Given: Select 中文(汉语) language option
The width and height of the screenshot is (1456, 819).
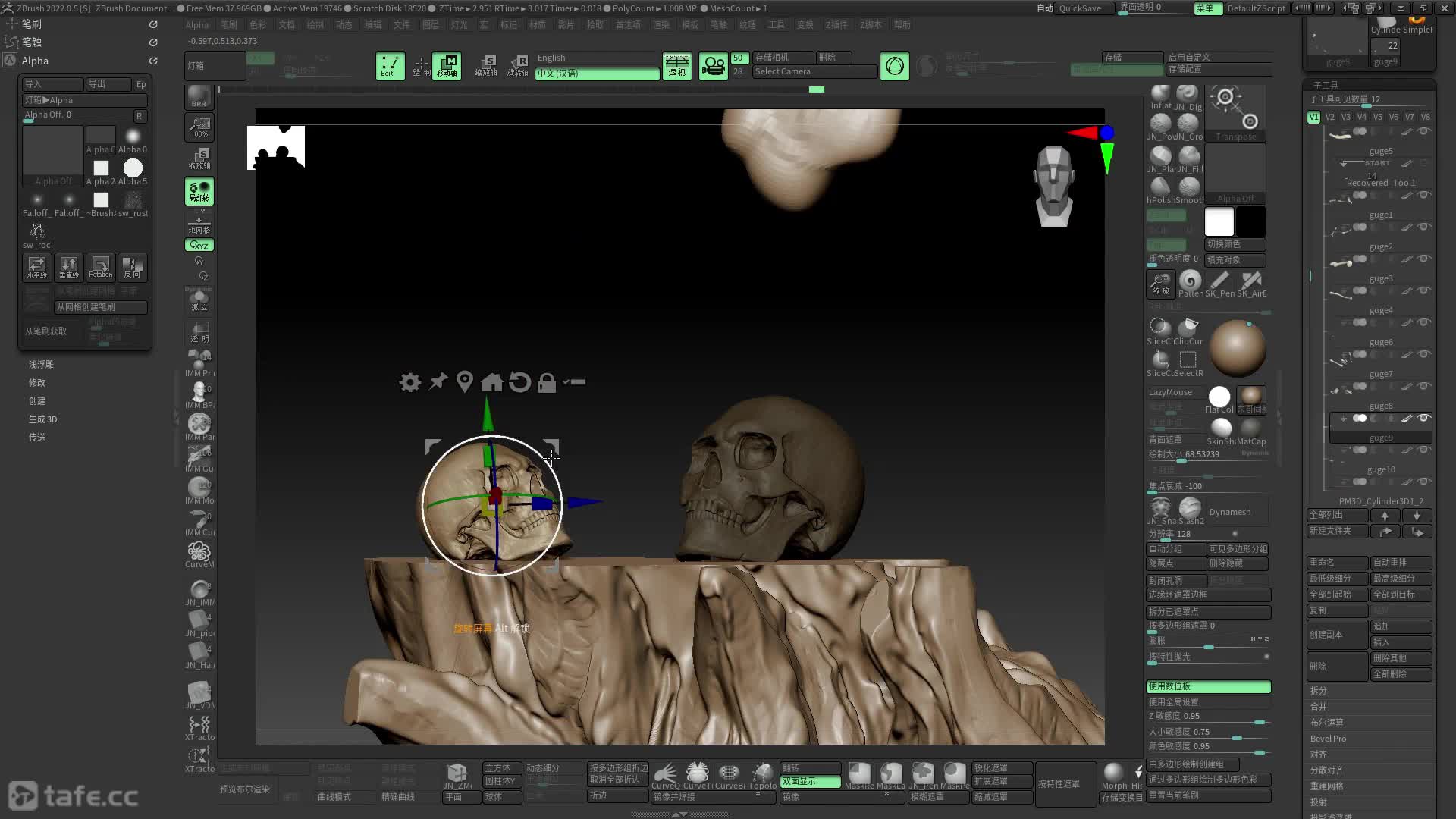Looking at the screenshot, I should click(597, 74).
